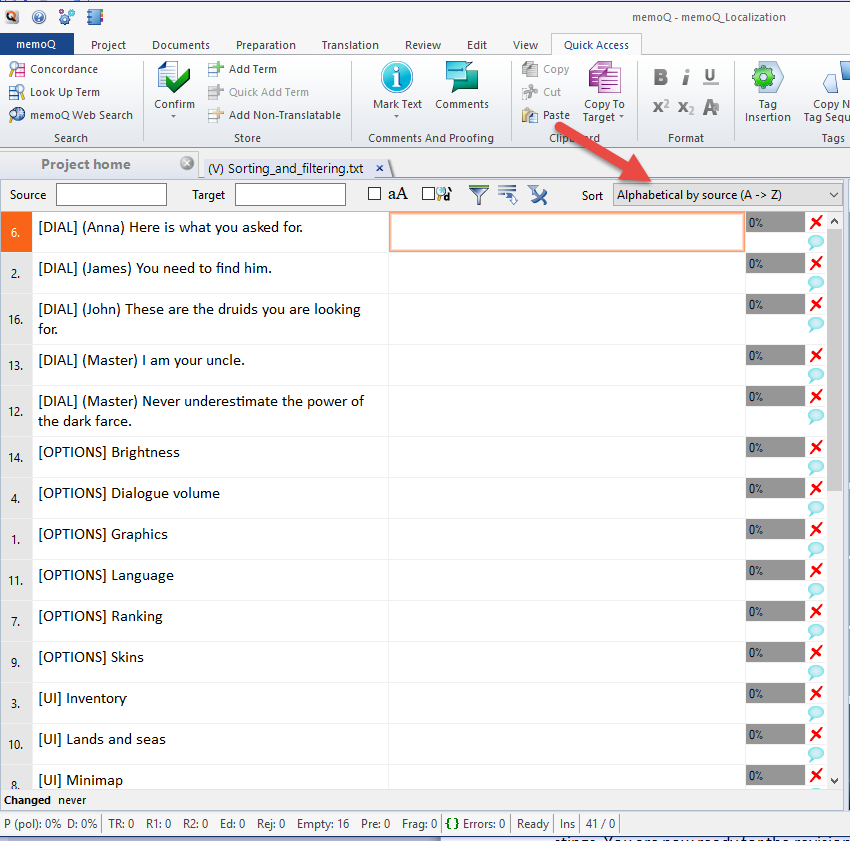The height and width of the screenshot is (841, 850).
Task: Open the help icon in title bar
Action: click(x=38, y=17)
